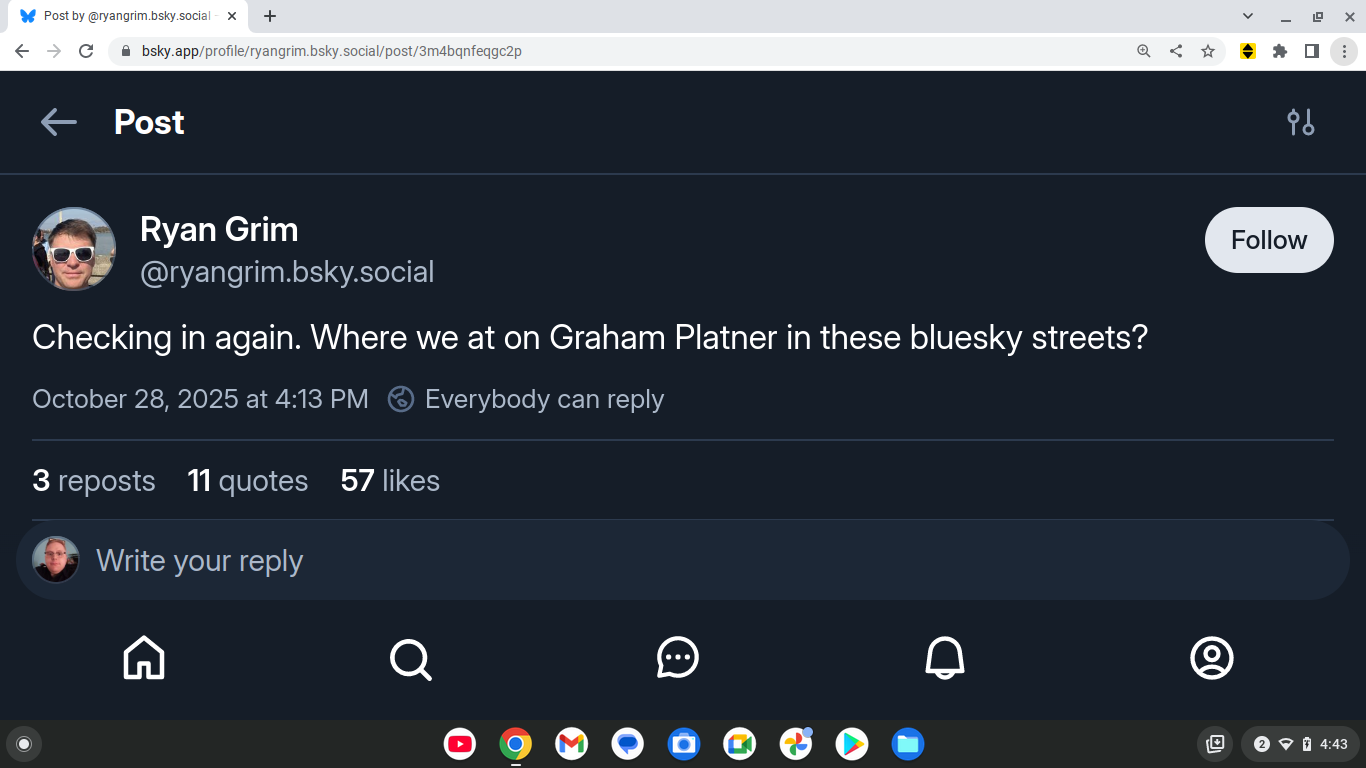Screen dimensions: 1366x768
Task: Follow Ryan Grim
Action: 1269,240
